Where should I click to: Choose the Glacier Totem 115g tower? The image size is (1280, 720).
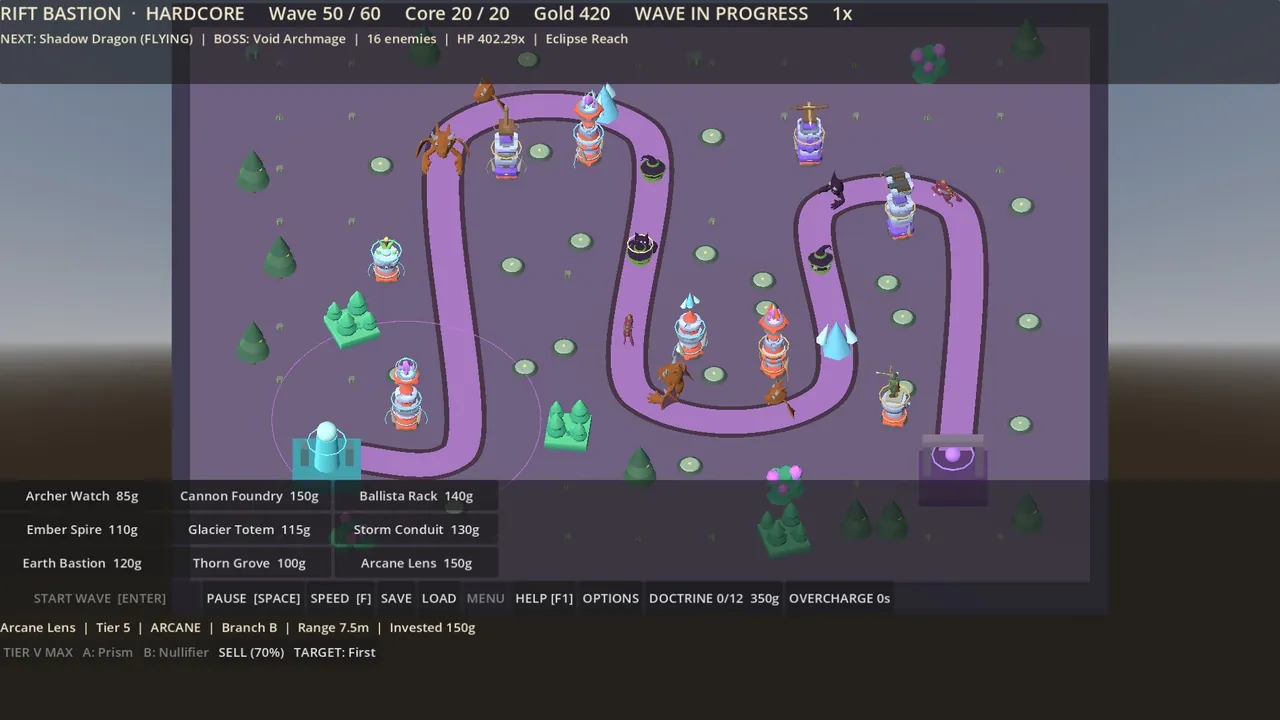click(249, 530)
